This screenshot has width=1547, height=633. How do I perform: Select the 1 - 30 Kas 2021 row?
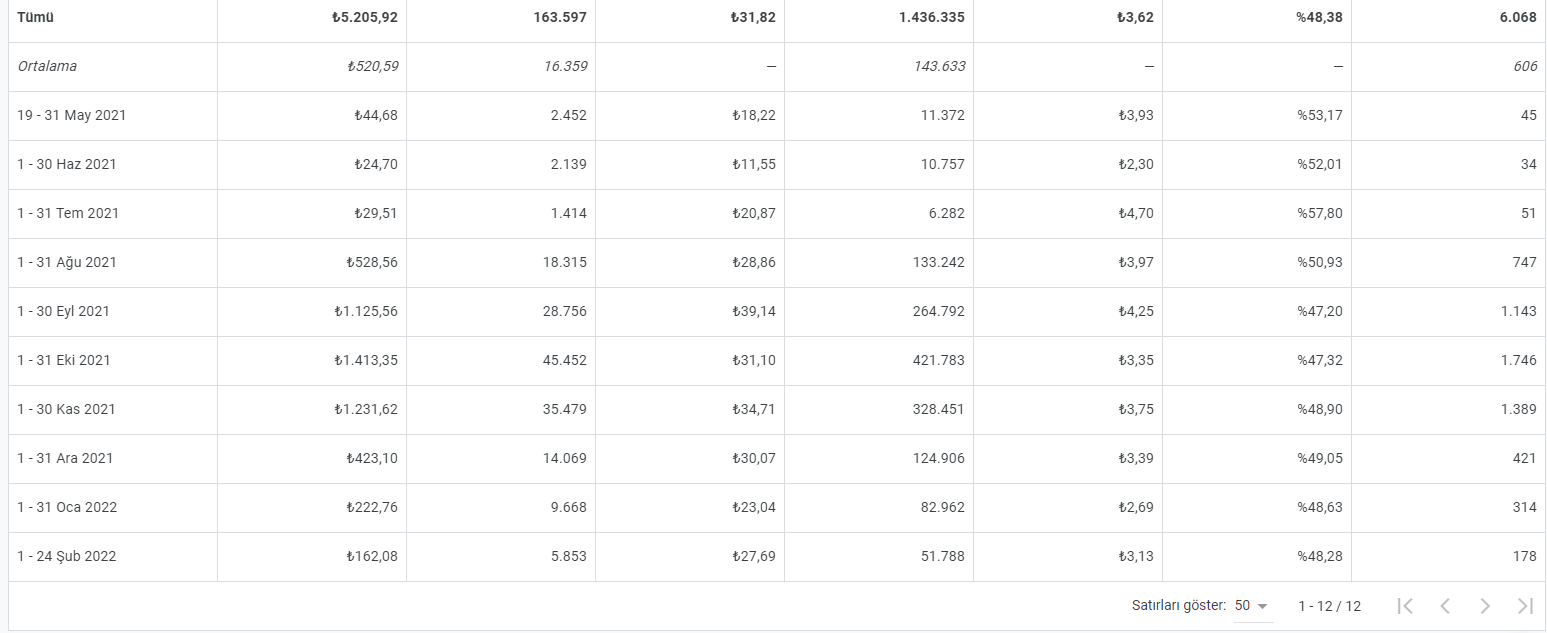pos(777,409)
